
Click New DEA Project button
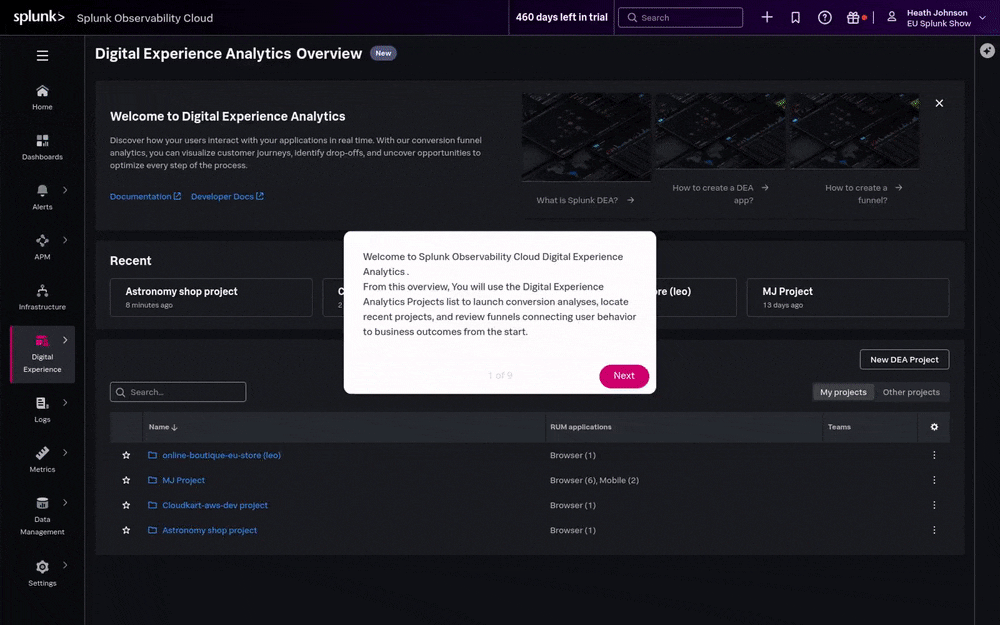point(904,360)
